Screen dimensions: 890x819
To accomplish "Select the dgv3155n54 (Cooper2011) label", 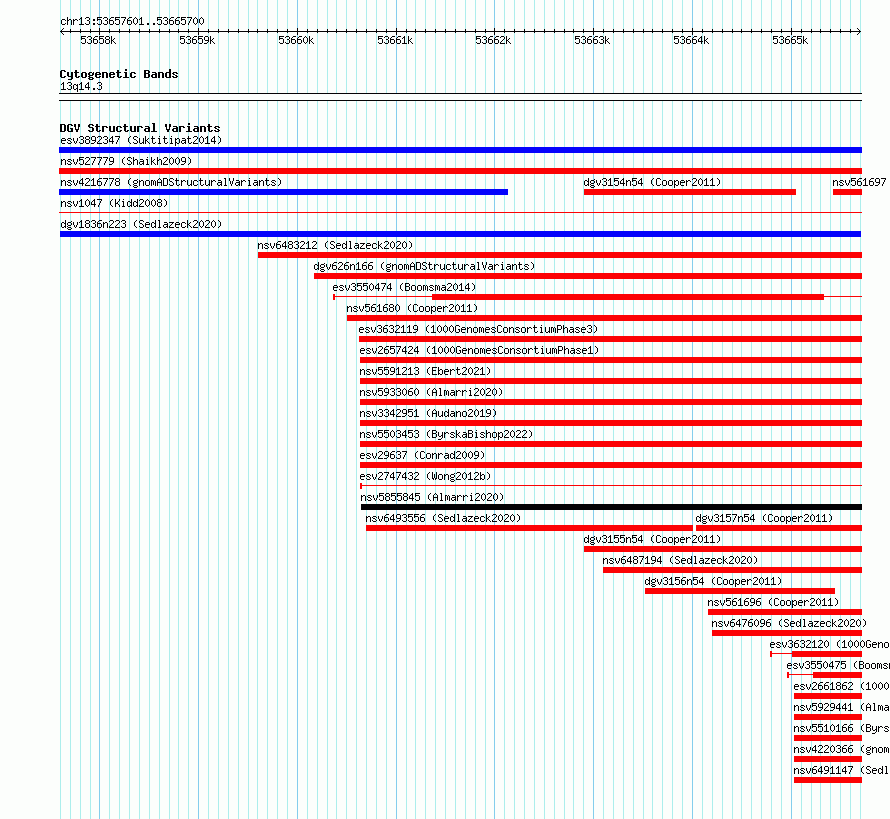I will tap(652, 539).
